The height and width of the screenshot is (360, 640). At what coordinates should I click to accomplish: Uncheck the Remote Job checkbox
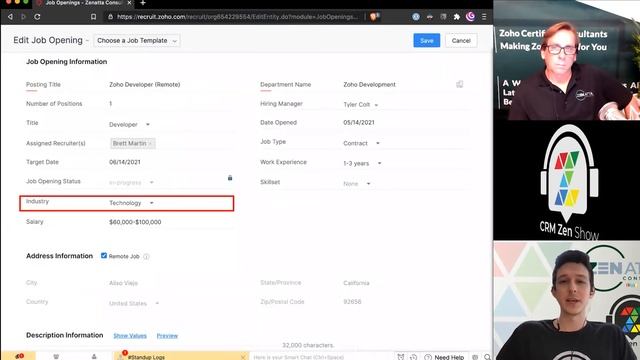[x=104, y=256]
